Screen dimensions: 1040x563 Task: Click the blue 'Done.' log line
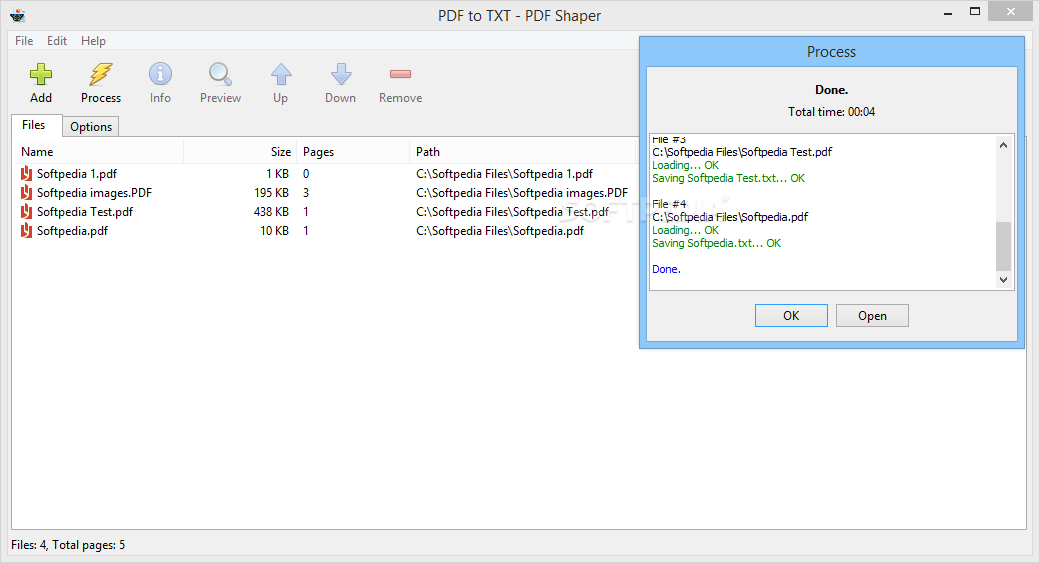point(666,269)
